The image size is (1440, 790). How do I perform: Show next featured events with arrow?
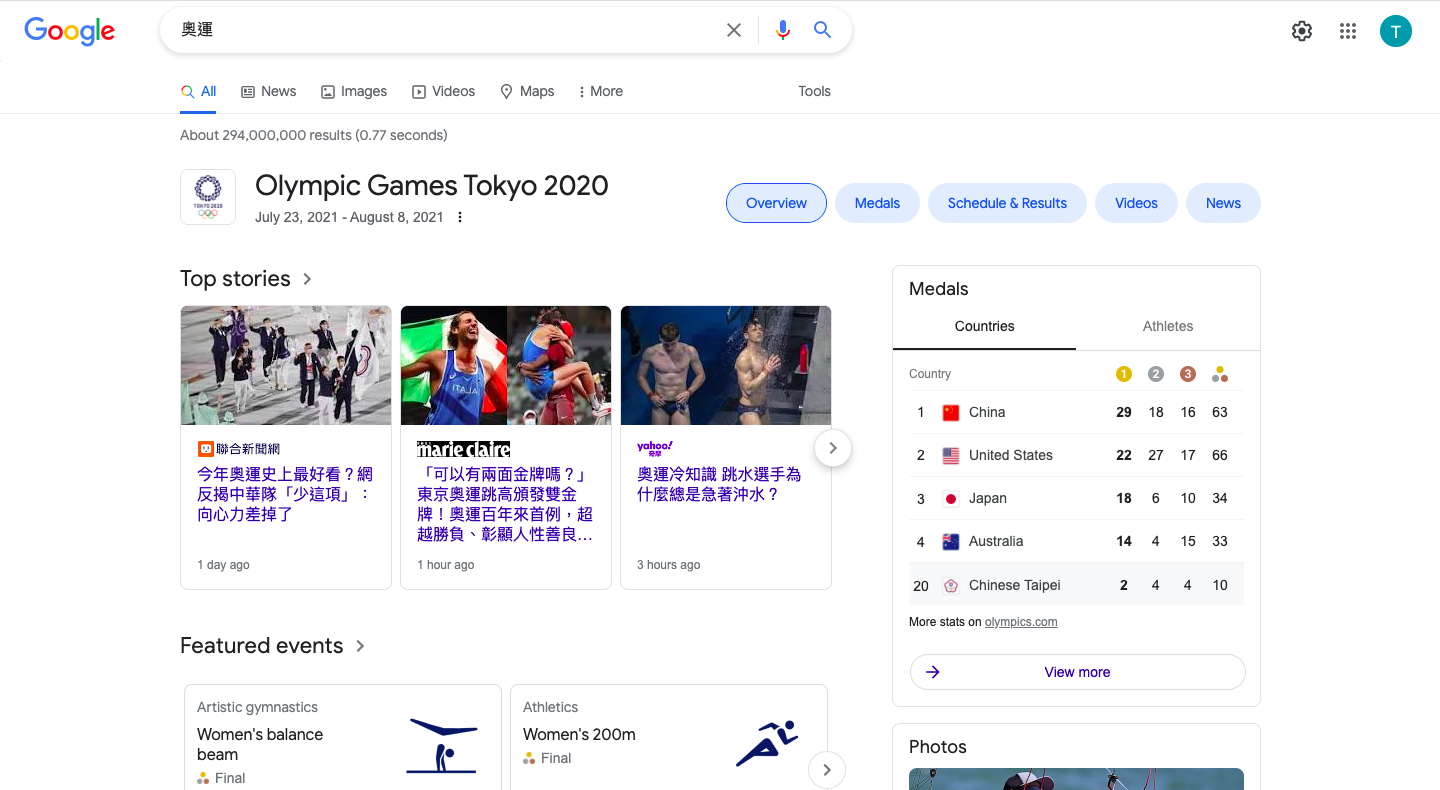827,770
